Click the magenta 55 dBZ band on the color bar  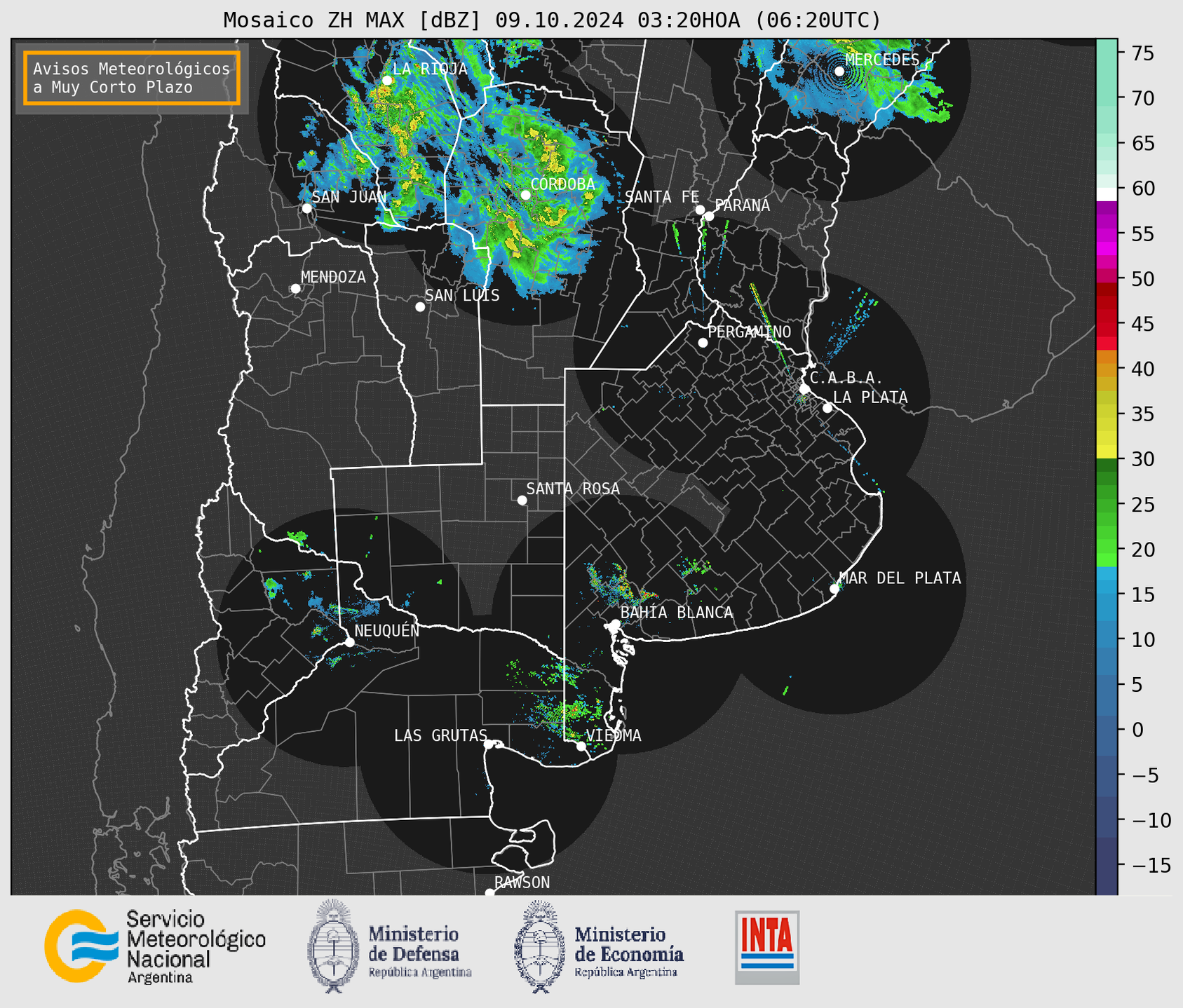tap(1107, 233)
